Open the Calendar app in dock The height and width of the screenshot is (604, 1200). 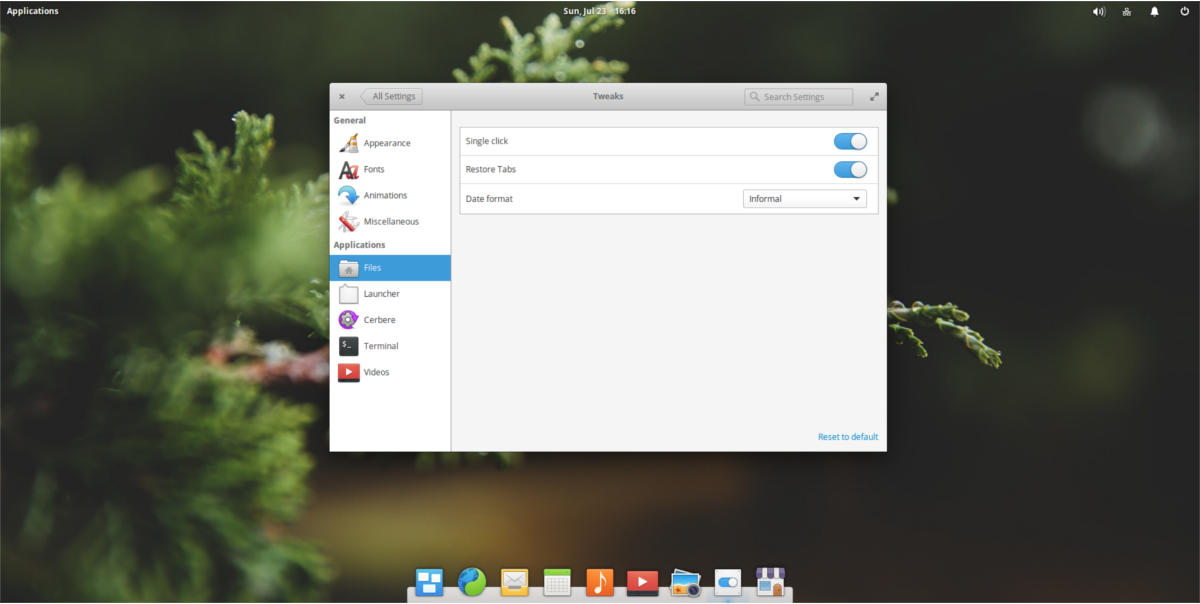[x=557, y=582]
